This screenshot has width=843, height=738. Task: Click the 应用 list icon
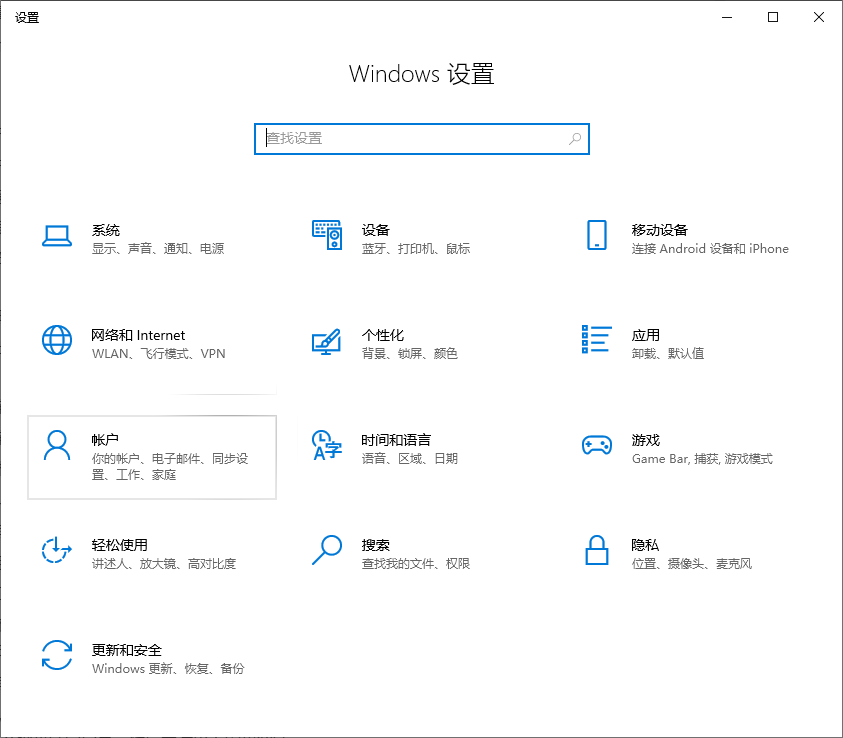[x=595, y=340]
